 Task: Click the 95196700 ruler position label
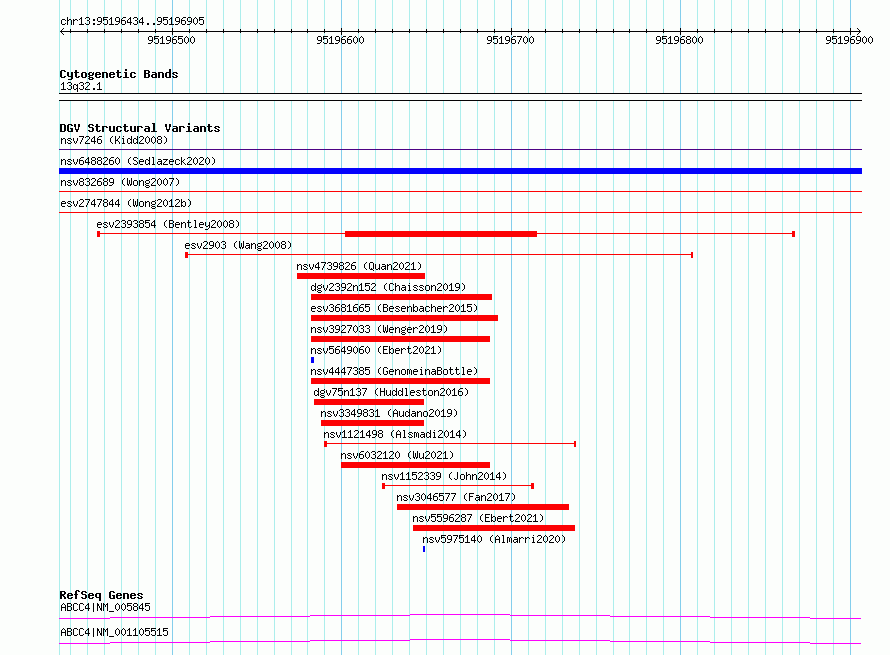point(510,40)
